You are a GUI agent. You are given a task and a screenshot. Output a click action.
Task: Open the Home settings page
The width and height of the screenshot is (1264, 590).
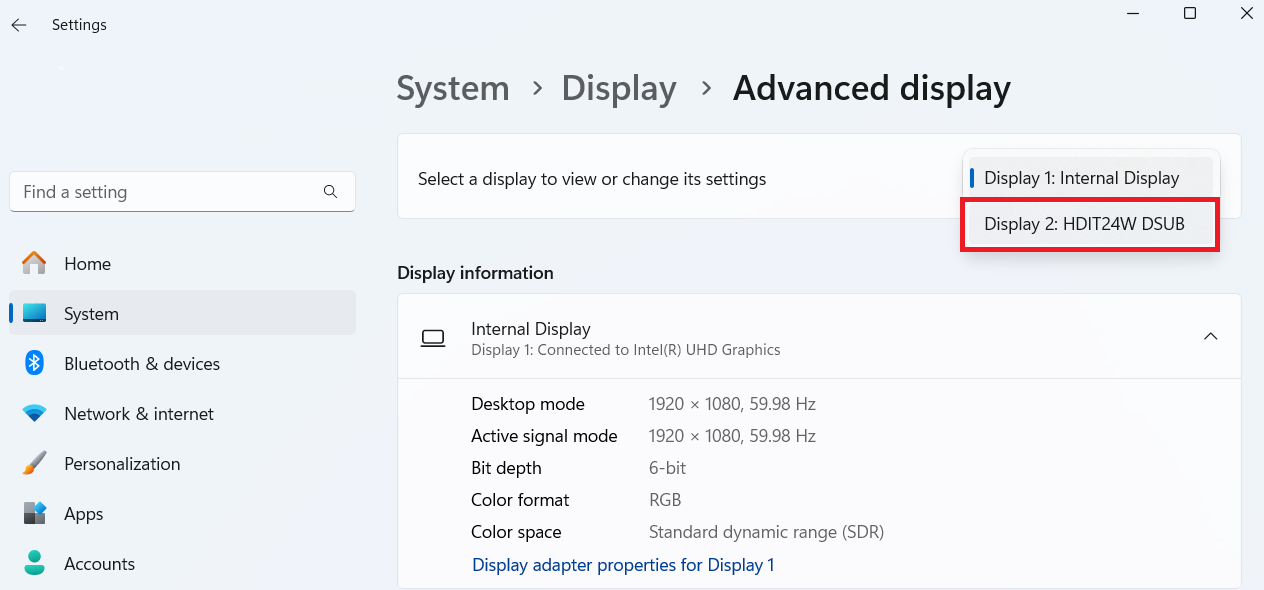[x=183, y=264]
